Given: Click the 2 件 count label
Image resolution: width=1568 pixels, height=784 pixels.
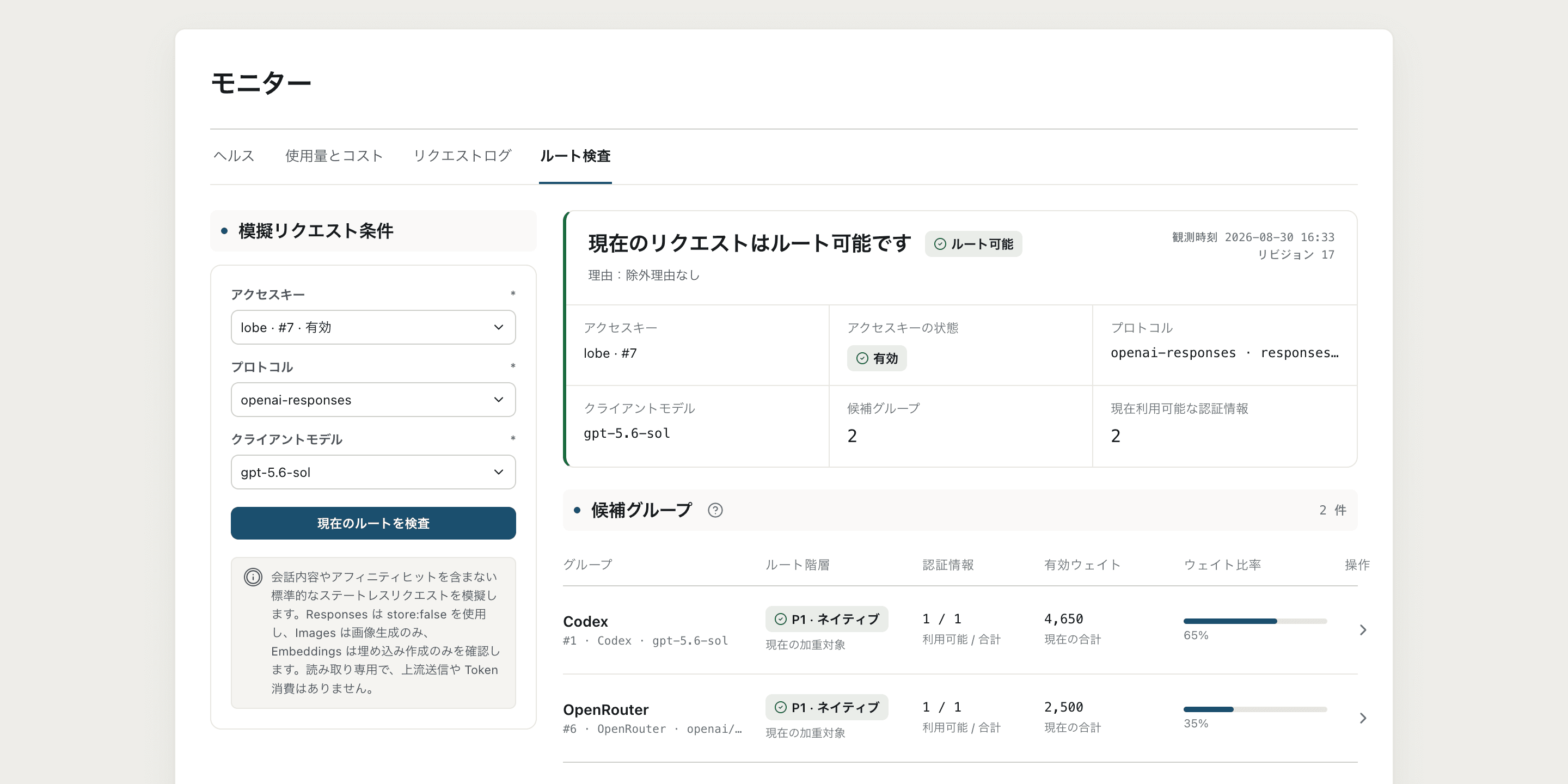Looking at the screenshot, I should [1332, 510].
